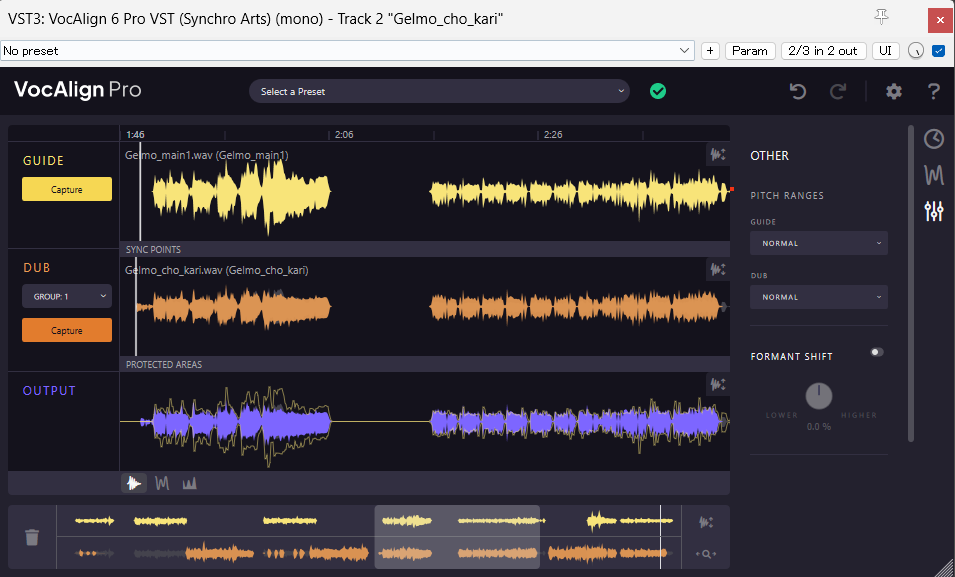Image resolution: width=955 pixels, height=577 pixels.
Task: Click the OTHER panel heading
Action: pos(769,155)
